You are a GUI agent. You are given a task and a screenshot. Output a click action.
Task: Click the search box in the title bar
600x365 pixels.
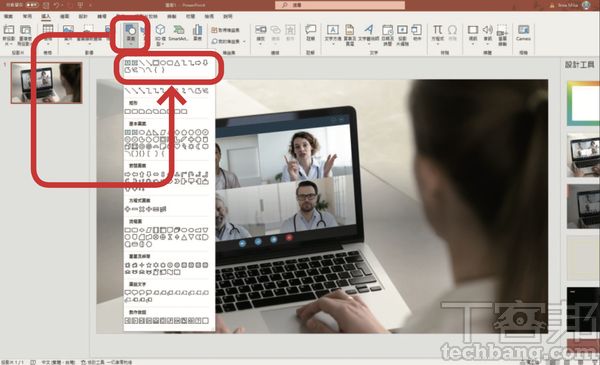(340, 5)
